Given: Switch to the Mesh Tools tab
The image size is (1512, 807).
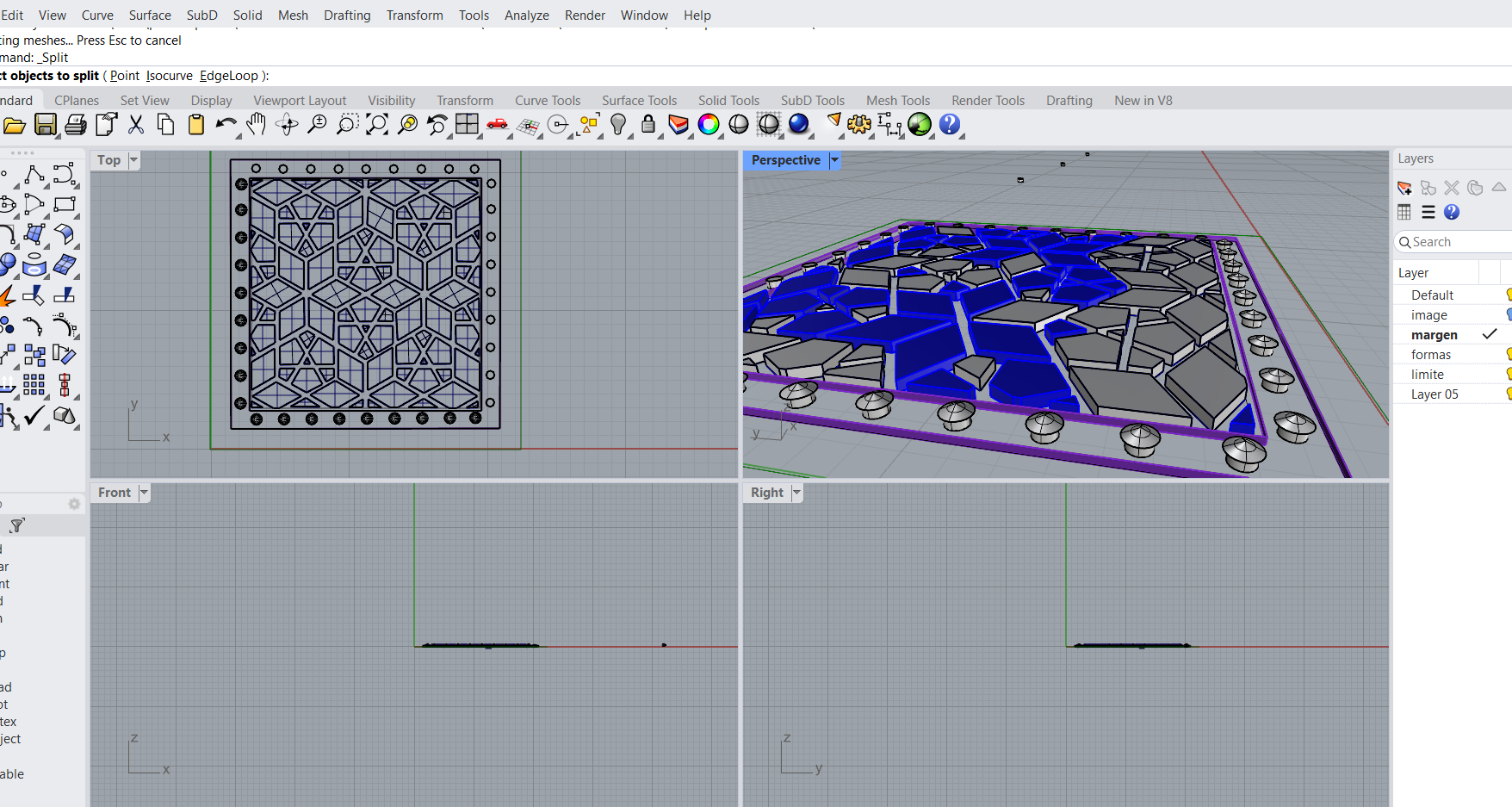Looking at the screenshot, I should coord(897,101).
